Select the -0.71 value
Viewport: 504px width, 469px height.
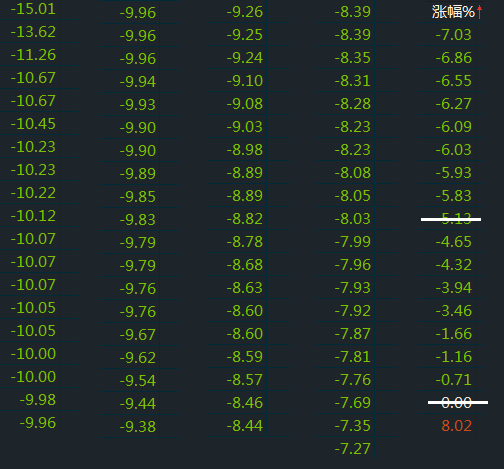pos(454,380)
